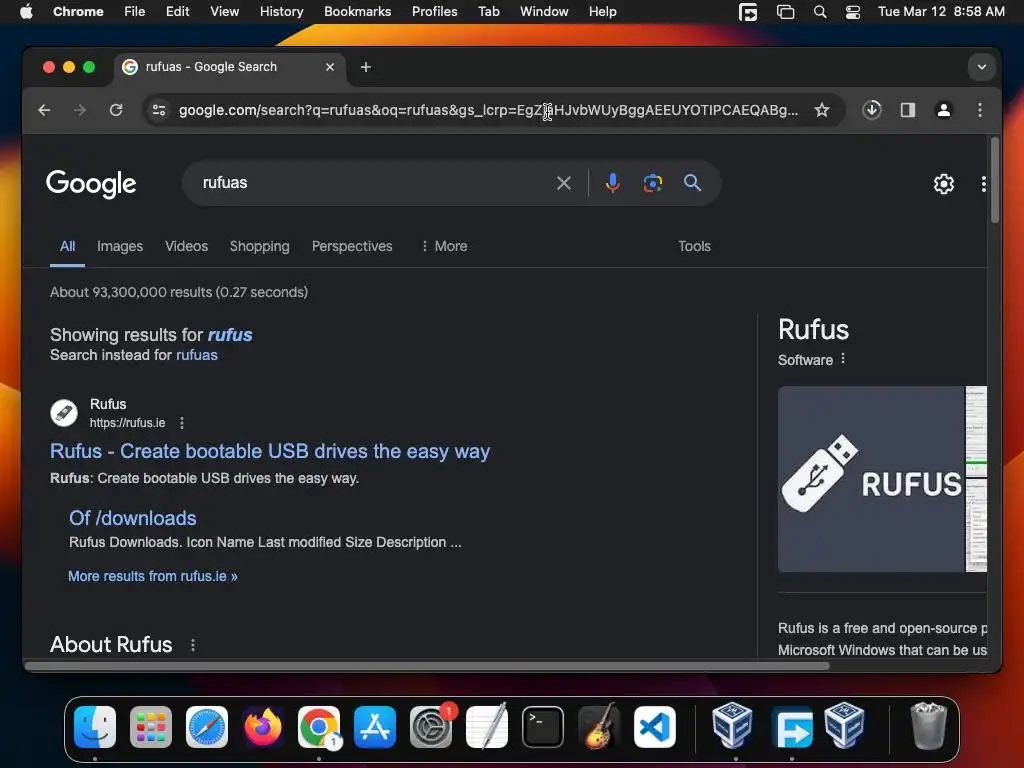Open options next to About Rufus
The width and height of the screenshot is (1024, 768).
coord(193,645)
